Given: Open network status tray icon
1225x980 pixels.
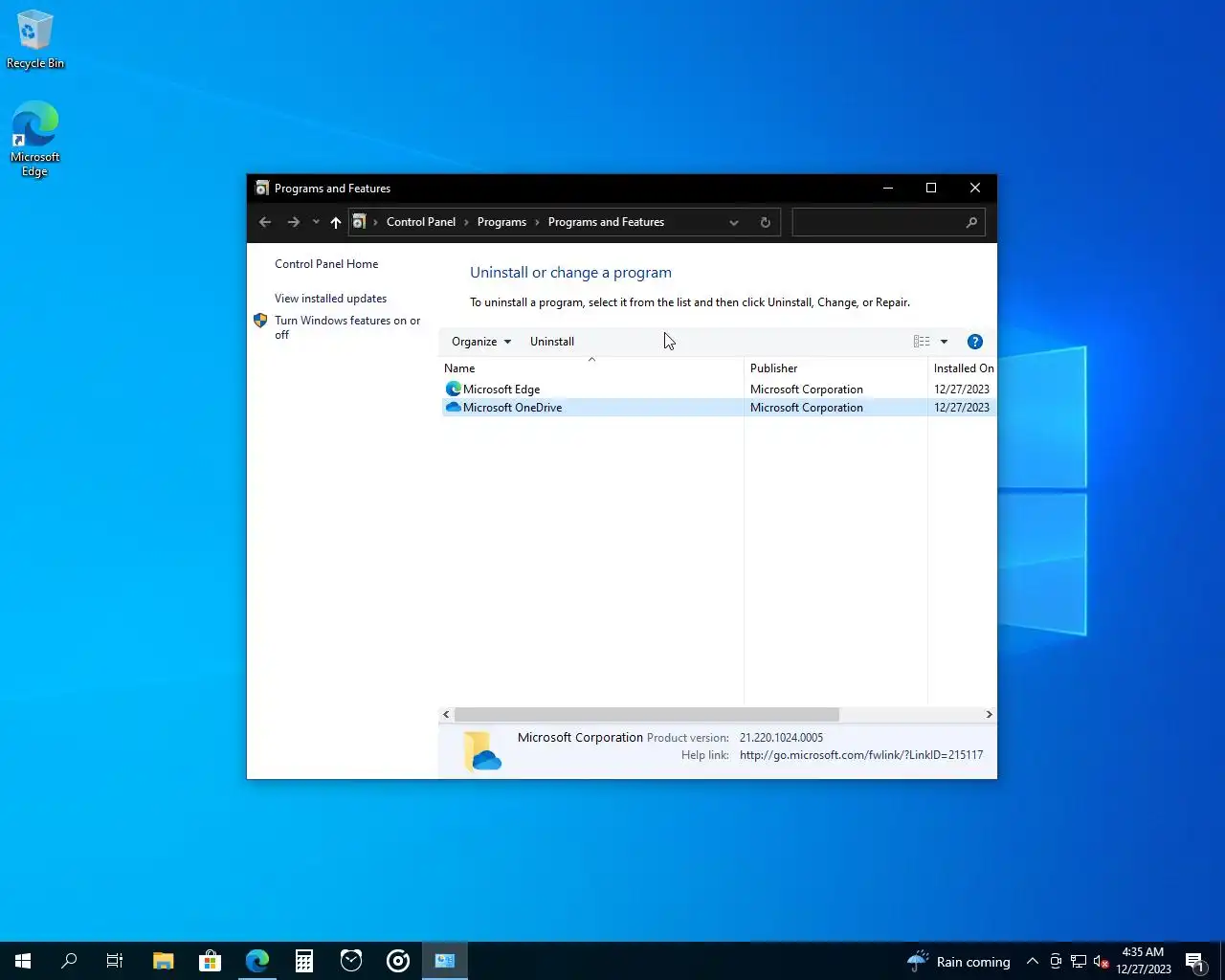Looking at the screenshot, I should 1079,962.
